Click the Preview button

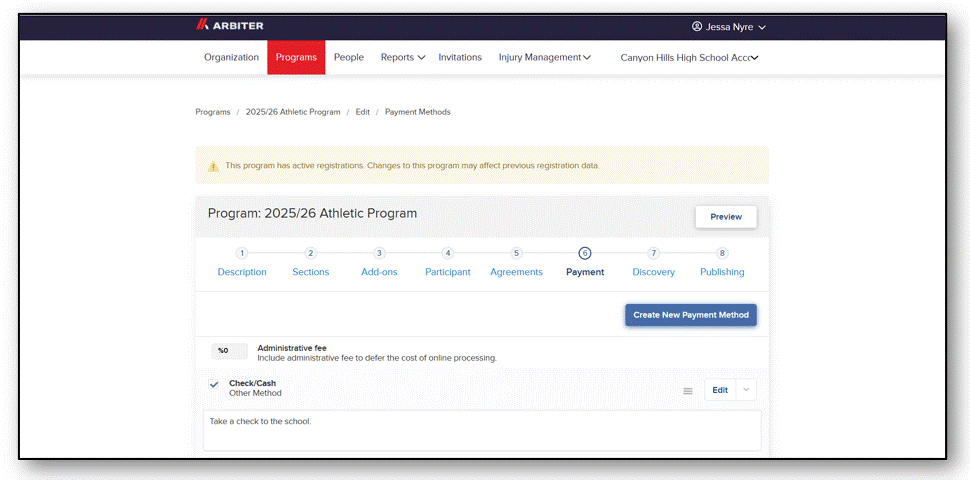(x=726, y=217)
